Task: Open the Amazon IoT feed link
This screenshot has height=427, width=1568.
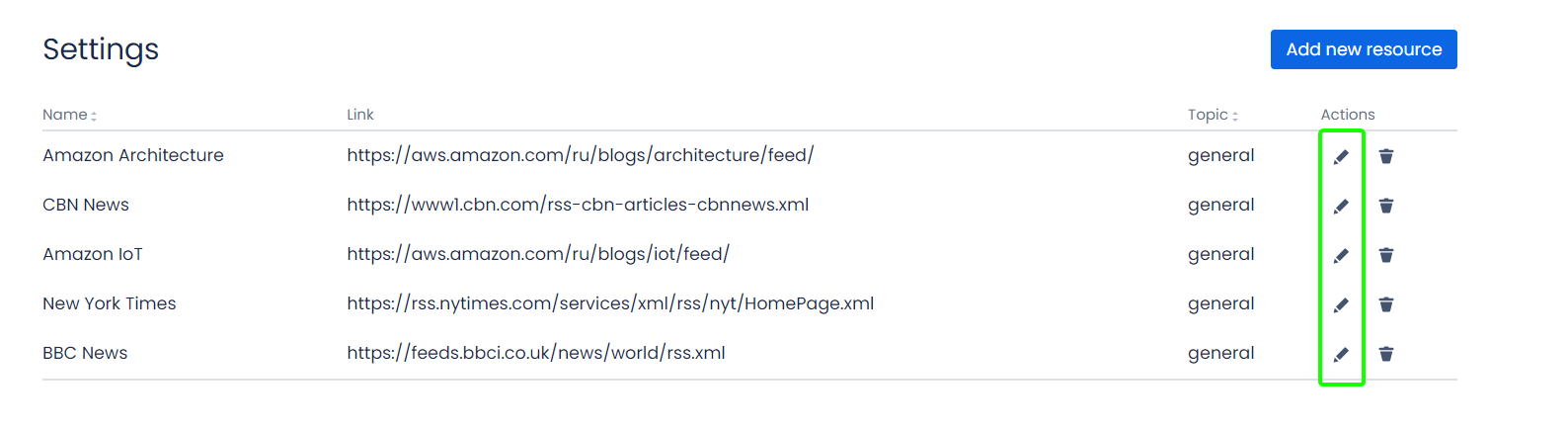Action: [538, 254]
